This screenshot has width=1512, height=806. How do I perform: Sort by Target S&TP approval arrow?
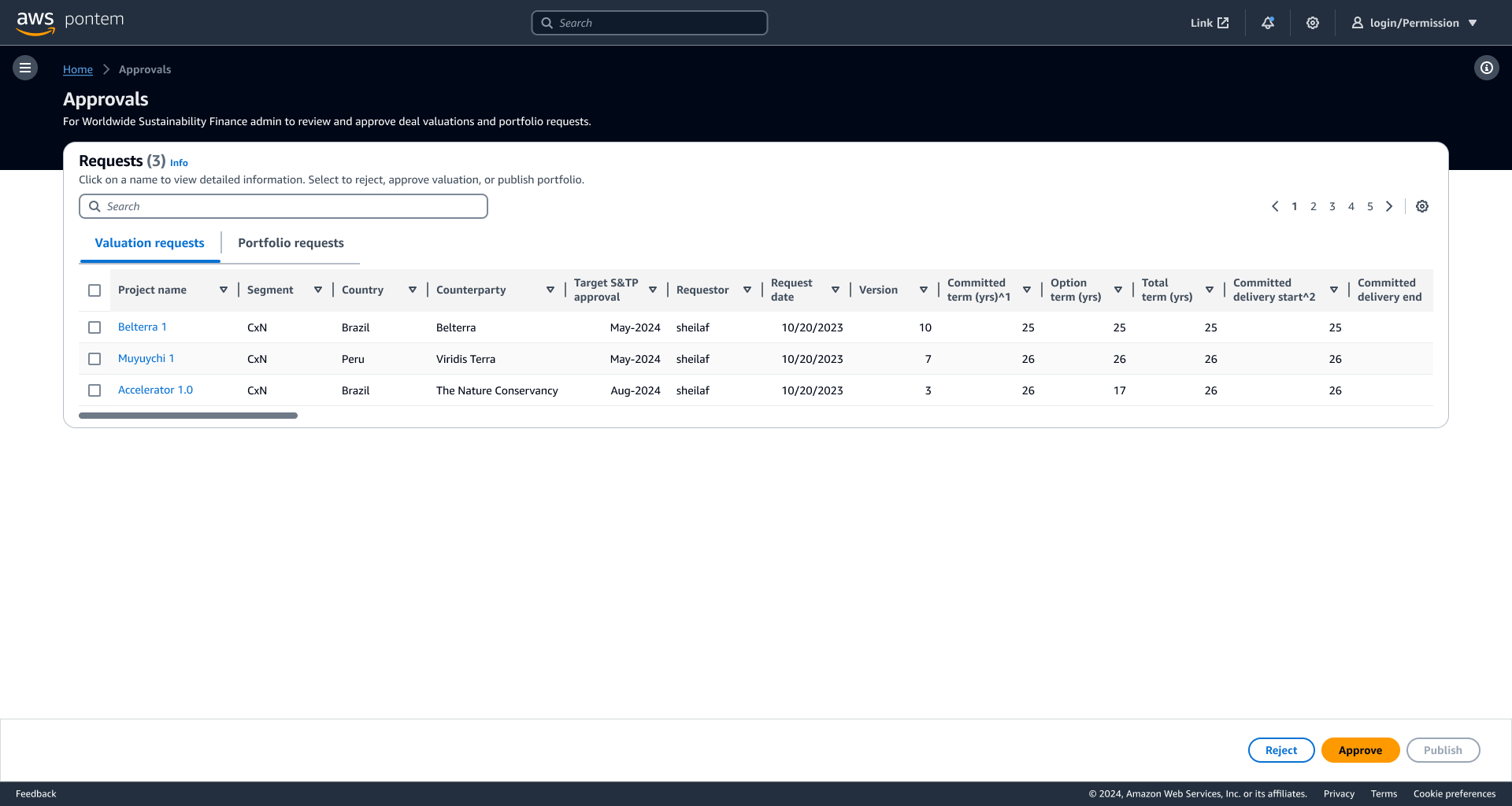tap(653, 290)
